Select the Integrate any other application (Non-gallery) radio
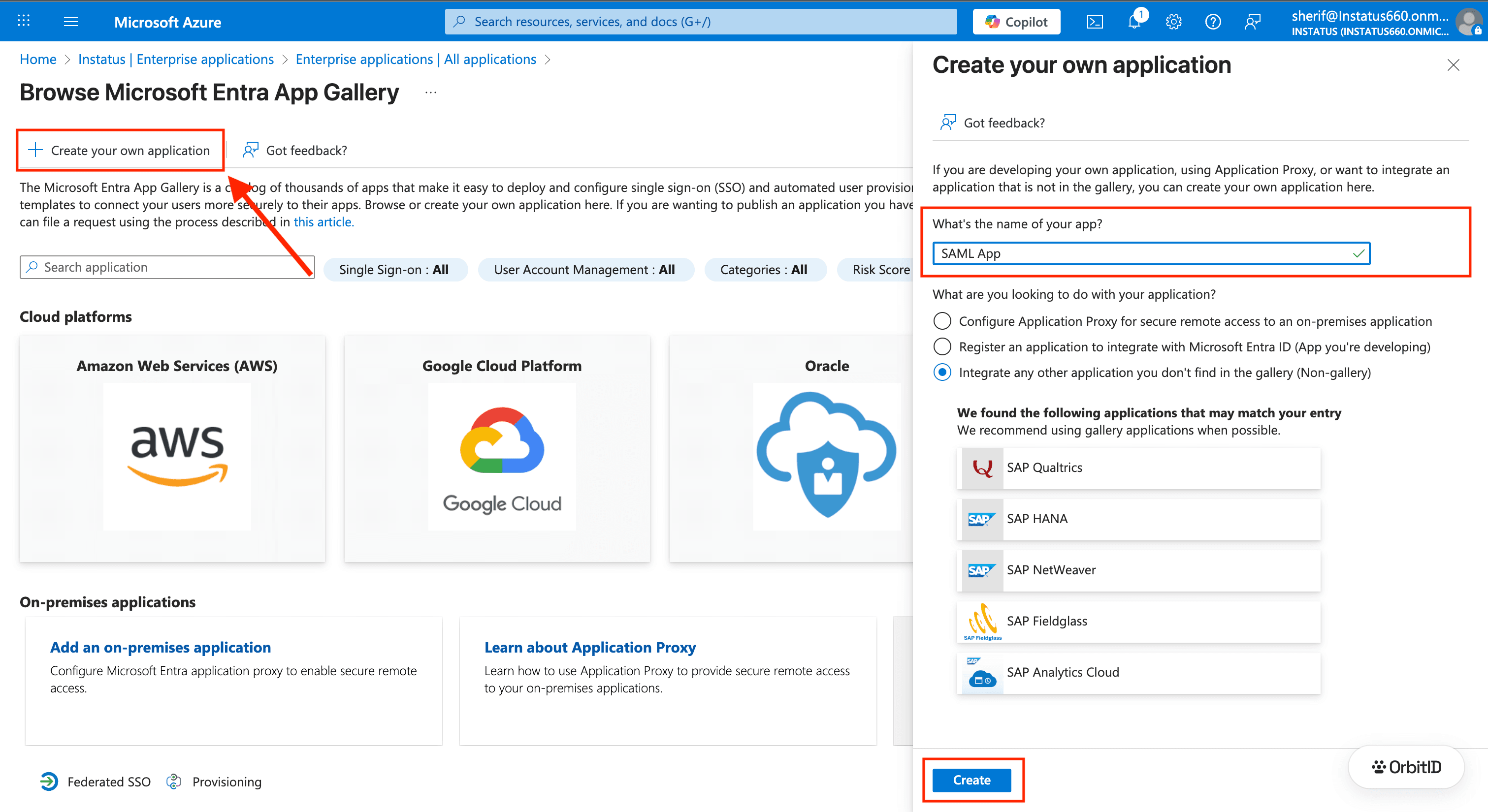This screenshot has height=812, width=1488. (x=942, y=373)
